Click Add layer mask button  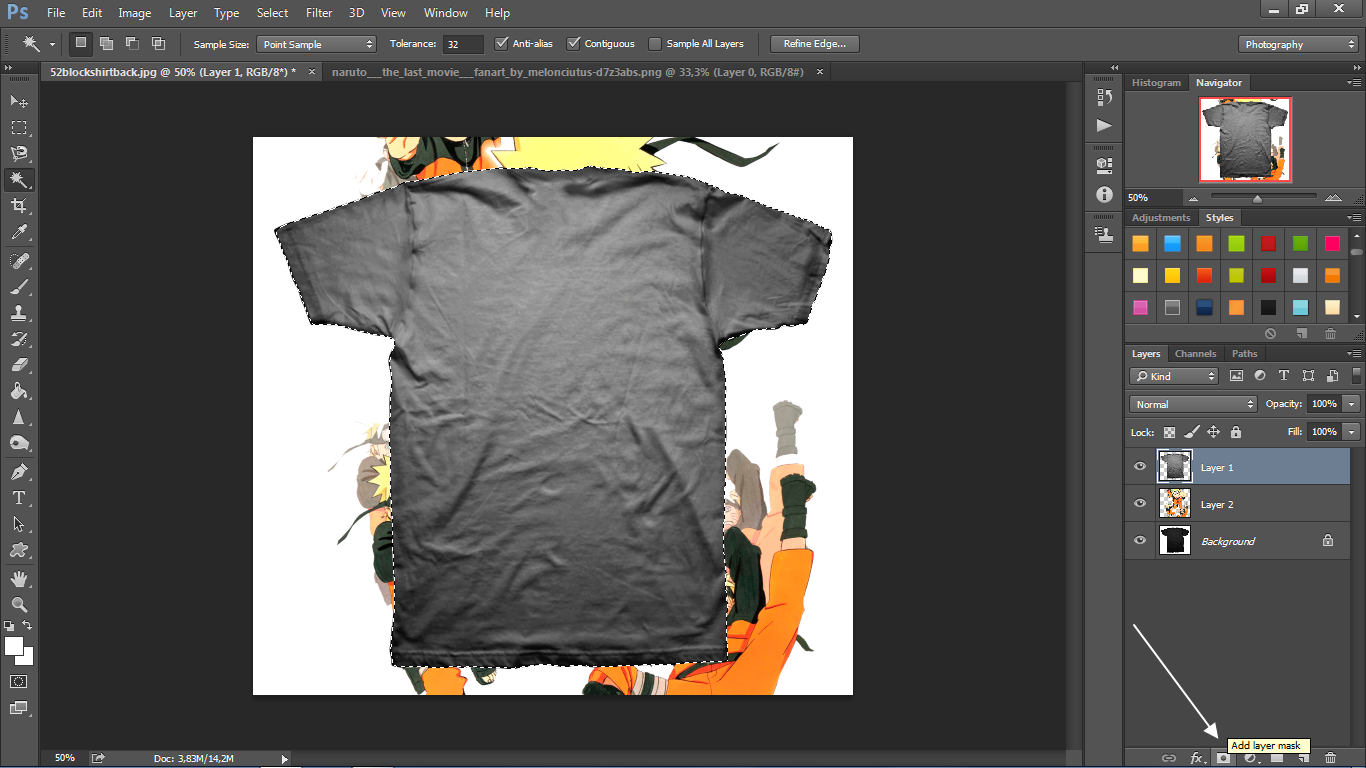(x=1222, y=758)
